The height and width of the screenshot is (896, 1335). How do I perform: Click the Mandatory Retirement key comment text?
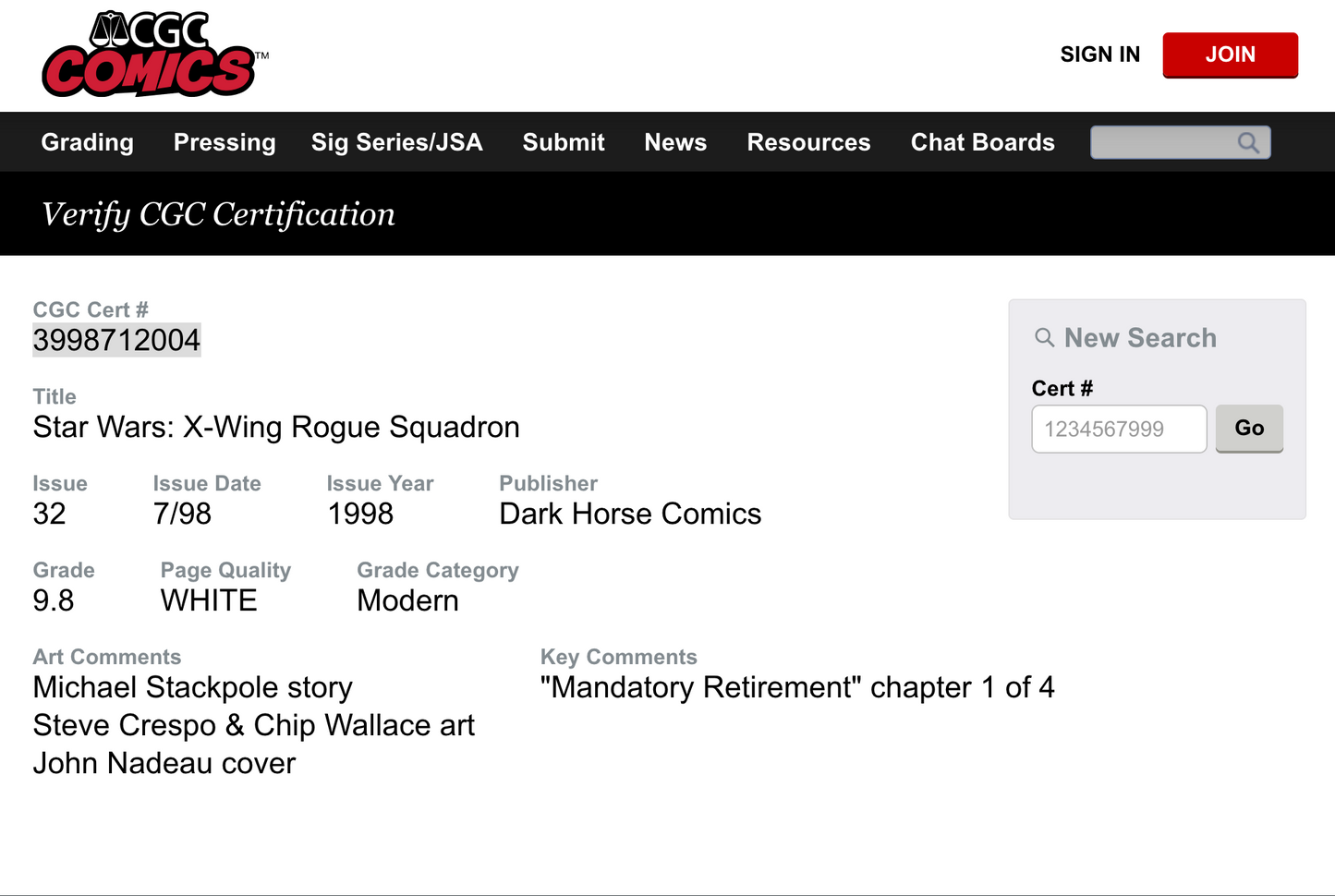pos(796,687)
